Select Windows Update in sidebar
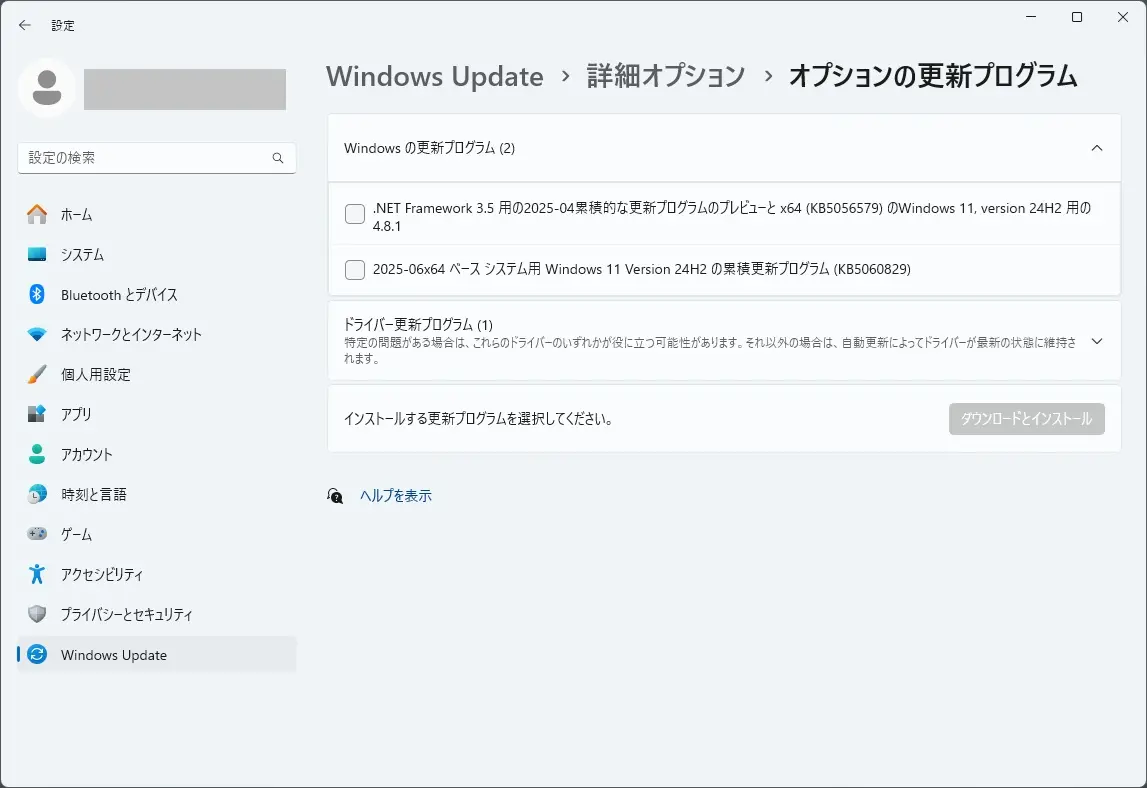1147x788 pixels. 157,654
